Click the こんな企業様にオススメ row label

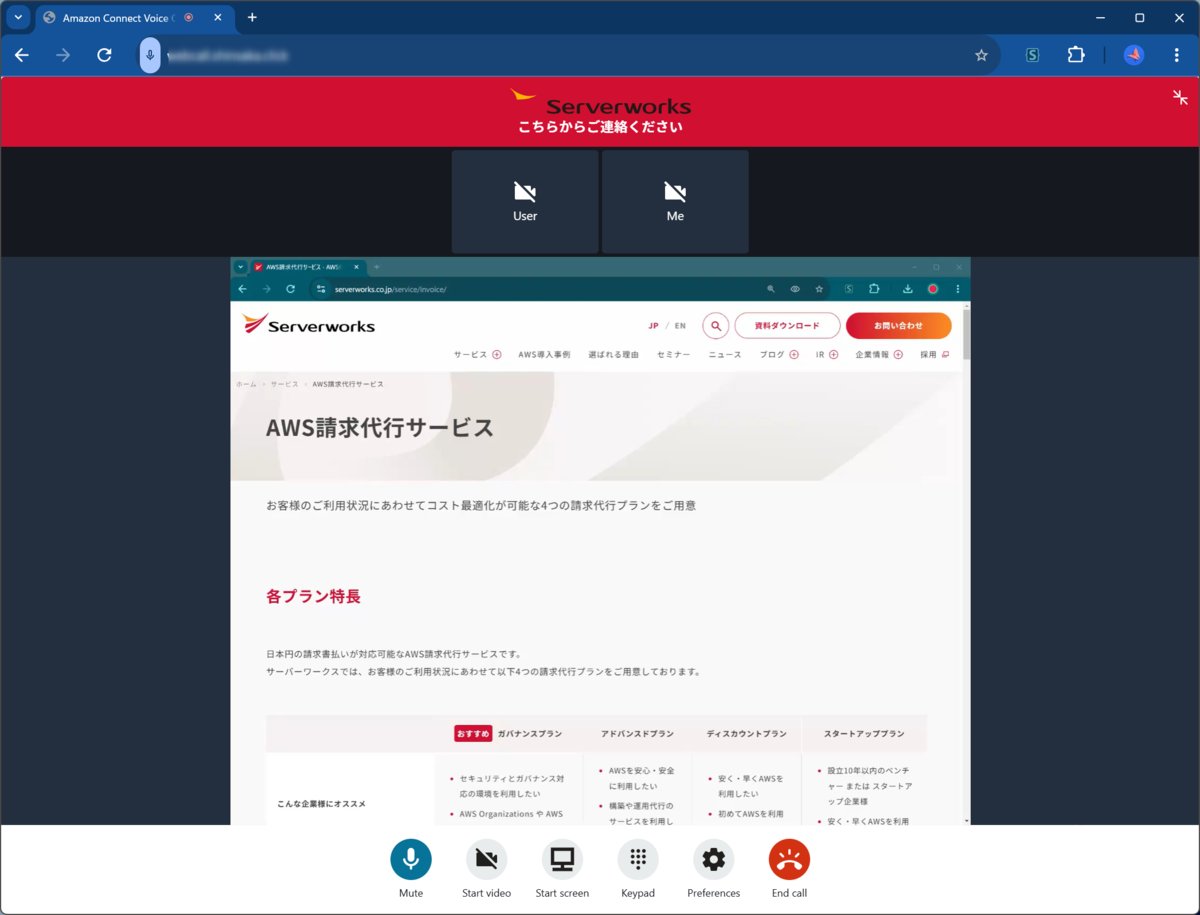click(321, 804)
